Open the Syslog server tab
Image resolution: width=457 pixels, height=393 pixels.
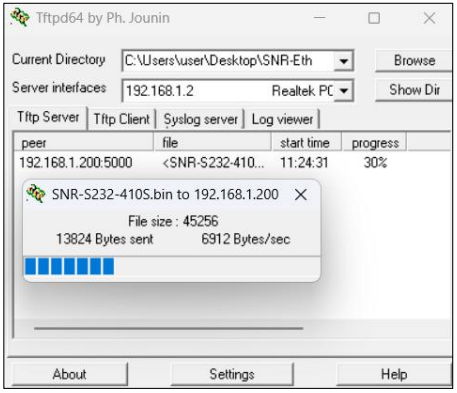pos(201,119)
